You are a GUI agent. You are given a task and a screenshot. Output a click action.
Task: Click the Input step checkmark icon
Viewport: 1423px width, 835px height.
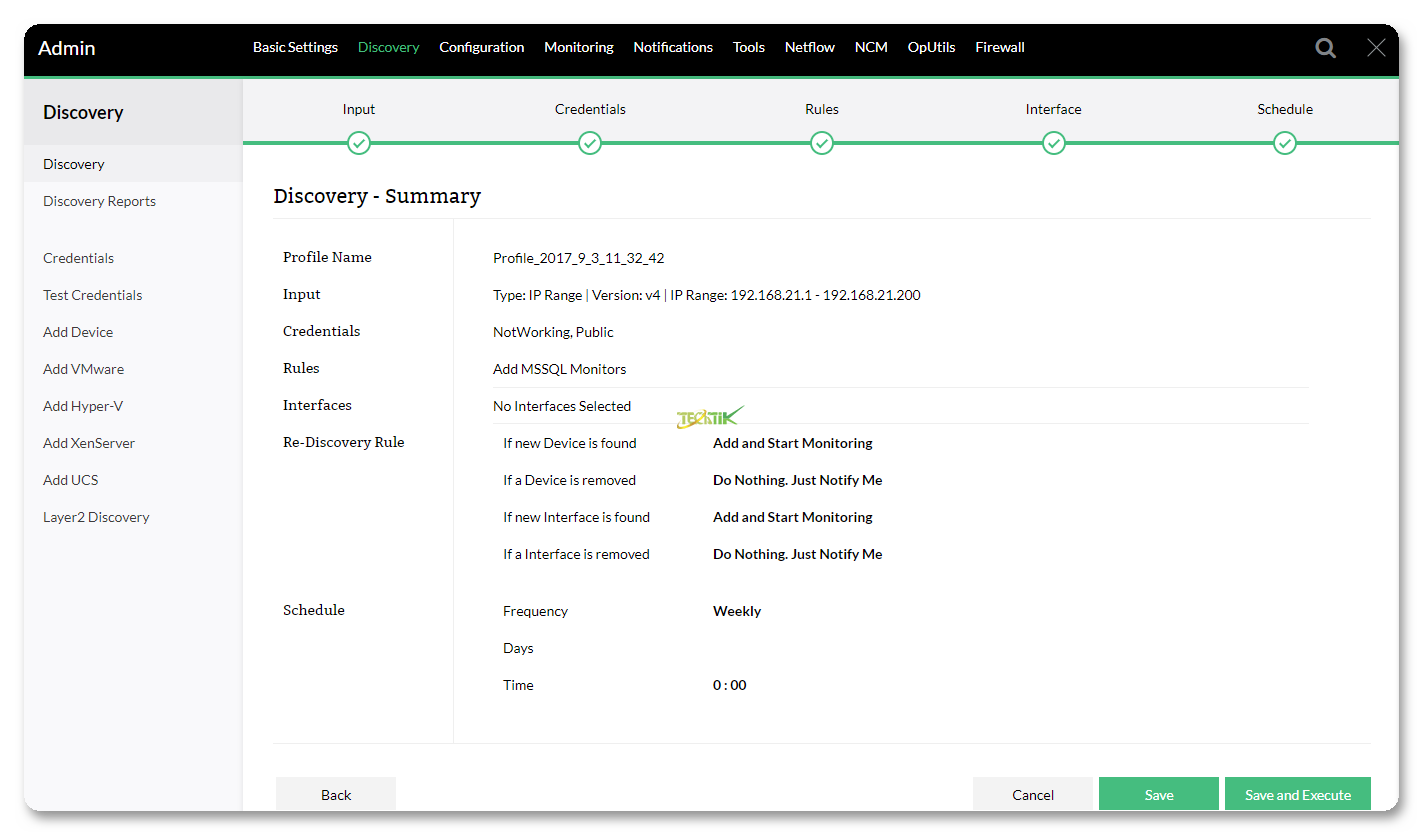[x=359, y=144]
